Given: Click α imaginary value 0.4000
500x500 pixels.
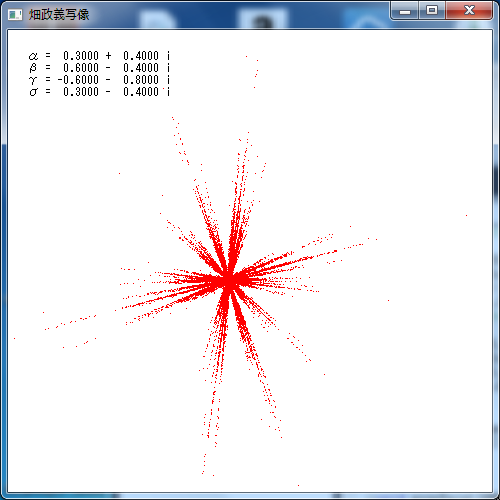Looking at the screenshot, I should coord(141,56).
